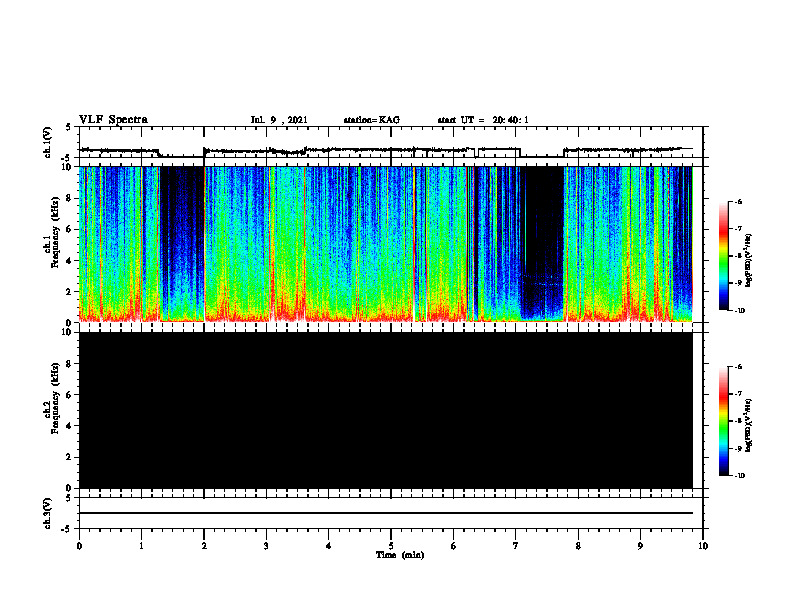
Task: Click the "ch.1(V)" axis label
Action: pos(48,142)
